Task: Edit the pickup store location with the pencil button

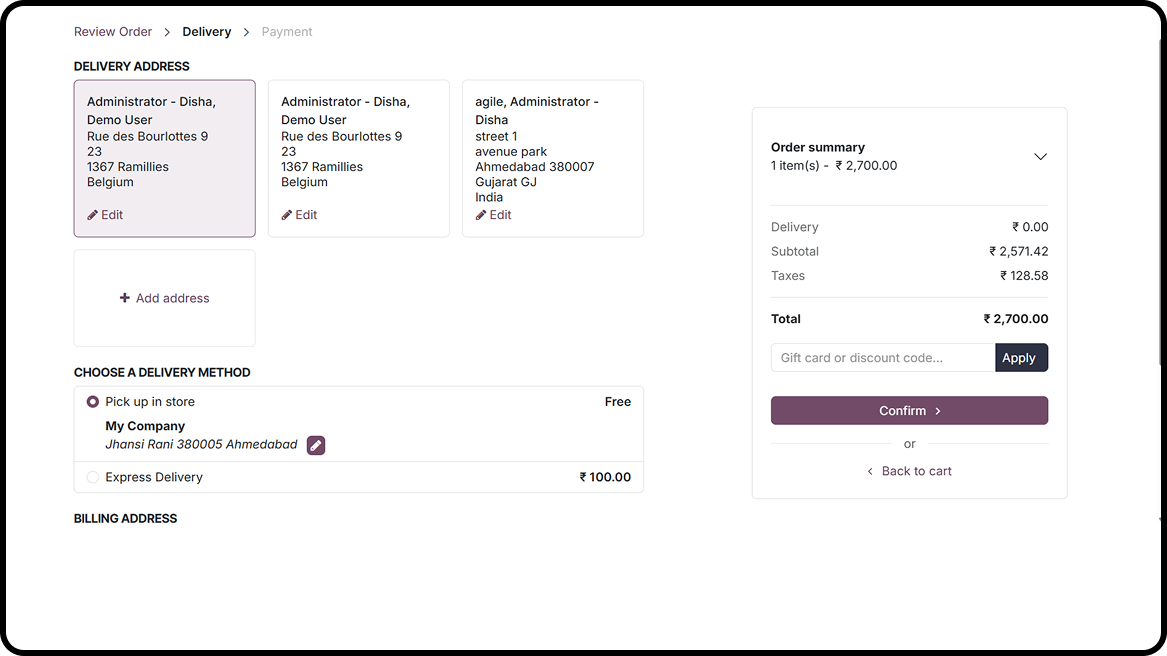Action: 316,445
